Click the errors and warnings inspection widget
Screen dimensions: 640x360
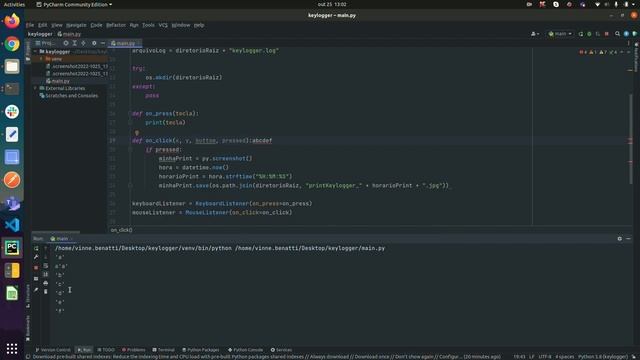click(x=599, y=52)
